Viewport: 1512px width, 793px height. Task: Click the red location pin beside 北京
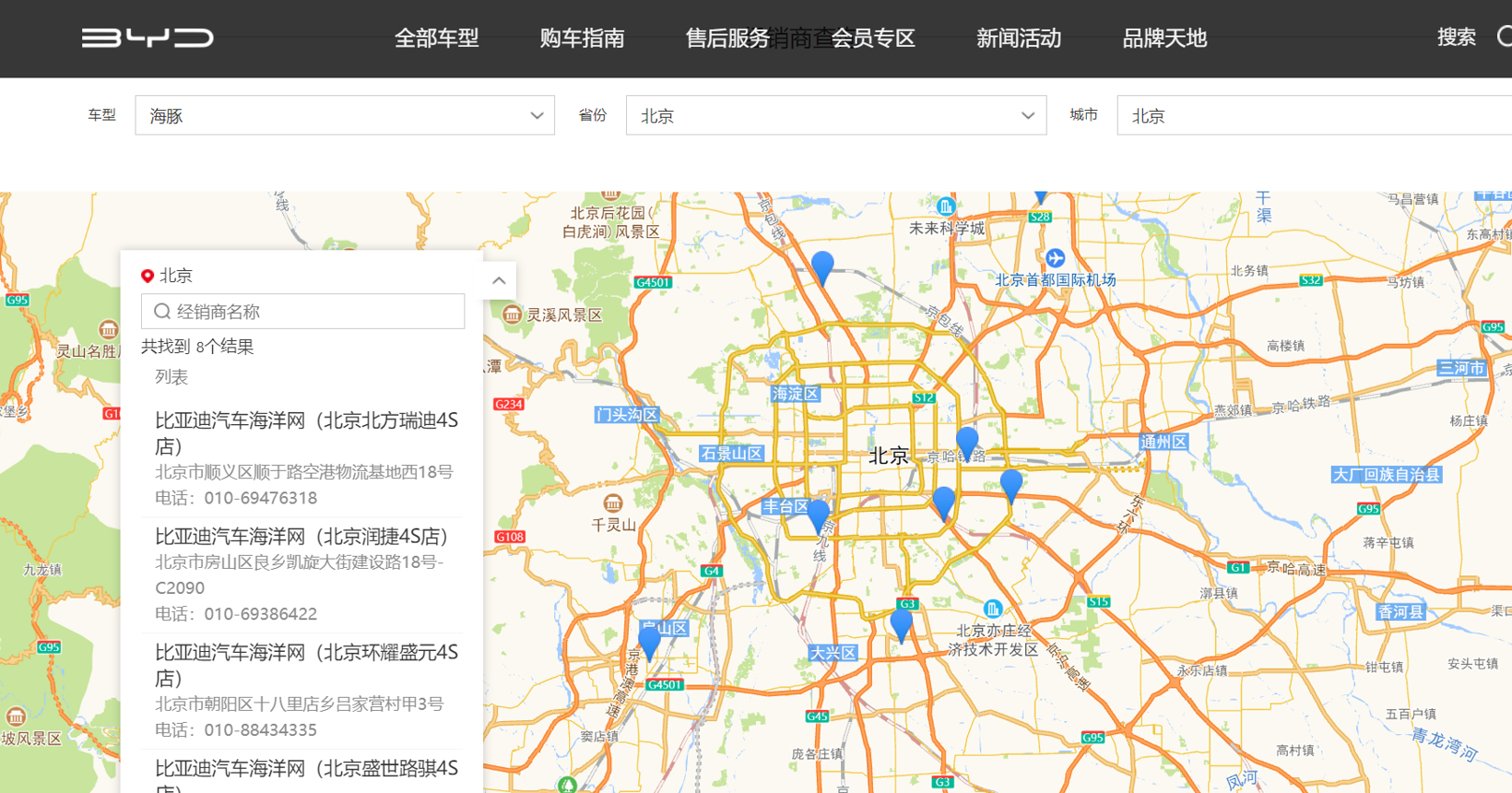(x=148, y=276)
